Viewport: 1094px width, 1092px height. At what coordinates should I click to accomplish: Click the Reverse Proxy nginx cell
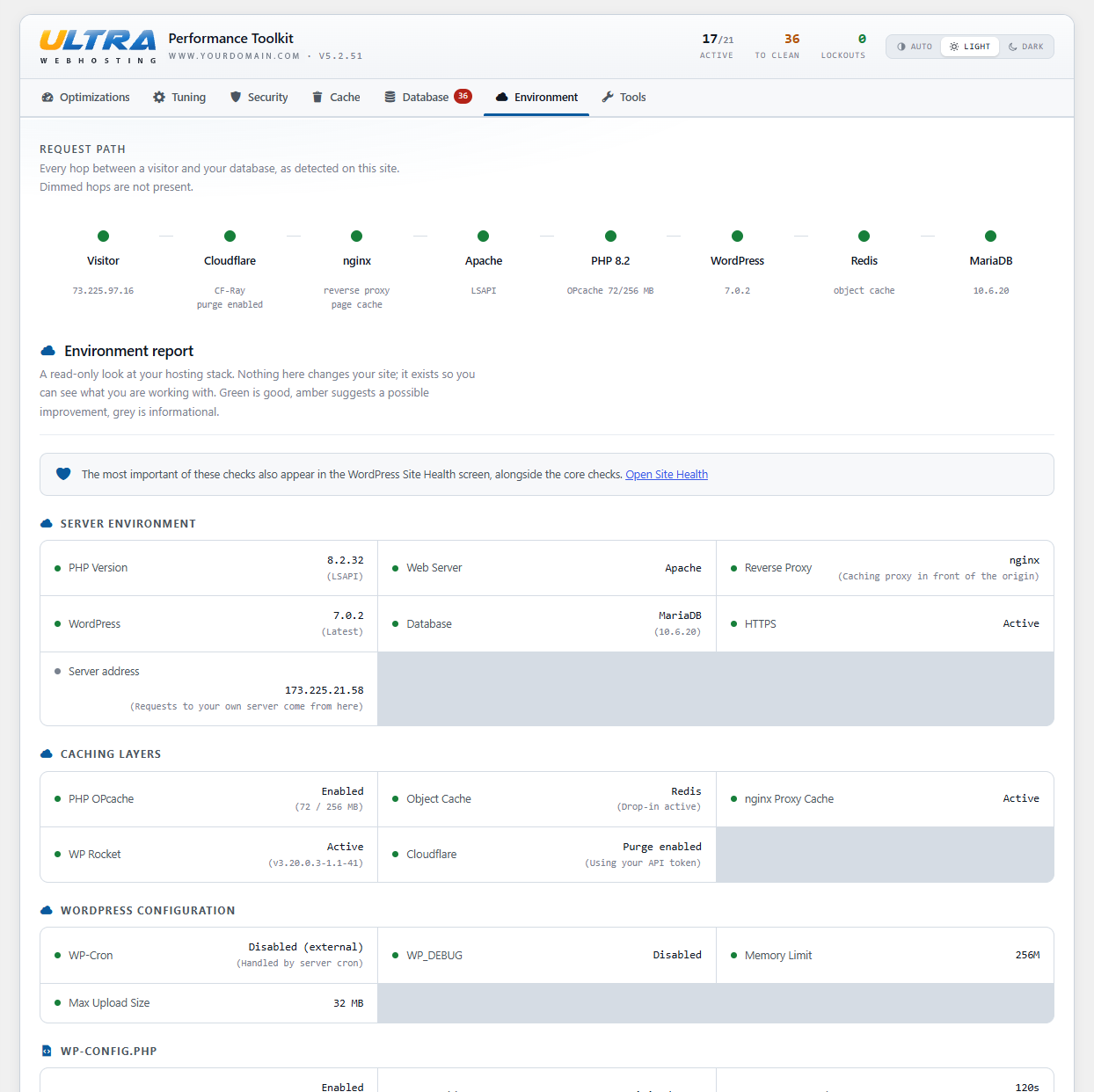click(885, 568)
